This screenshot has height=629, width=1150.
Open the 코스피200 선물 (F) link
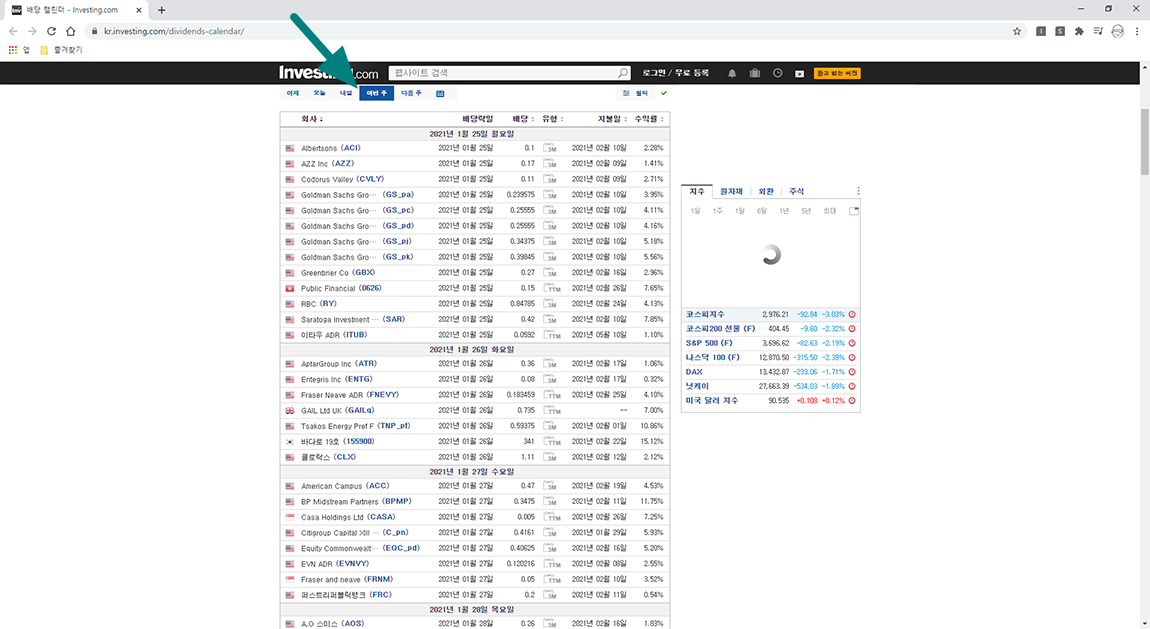point(720,328)
